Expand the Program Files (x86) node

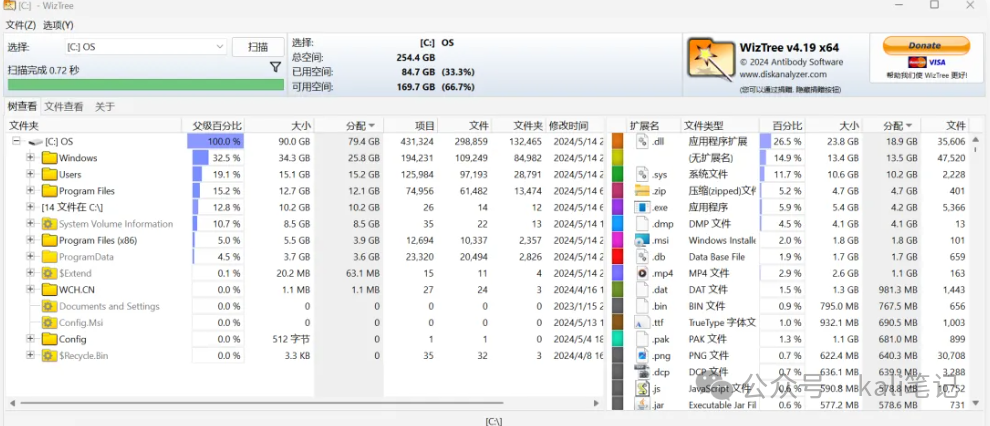(x=30, y=240)
